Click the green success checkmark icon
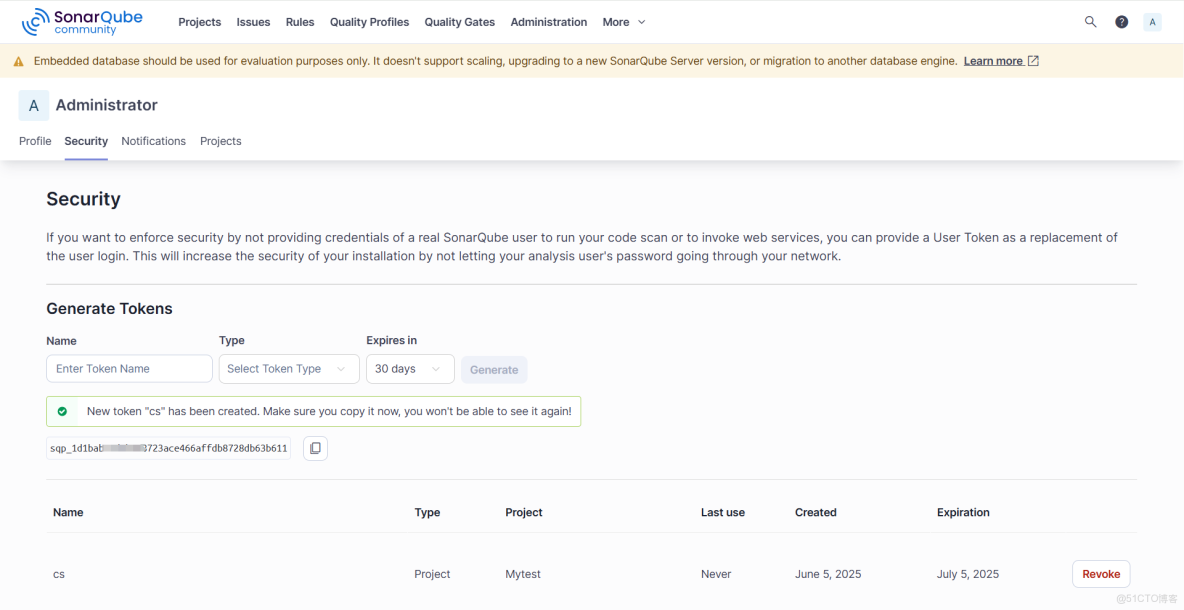Image resolution: width=1184 pixels, height=610 pixels. point(63,411)
